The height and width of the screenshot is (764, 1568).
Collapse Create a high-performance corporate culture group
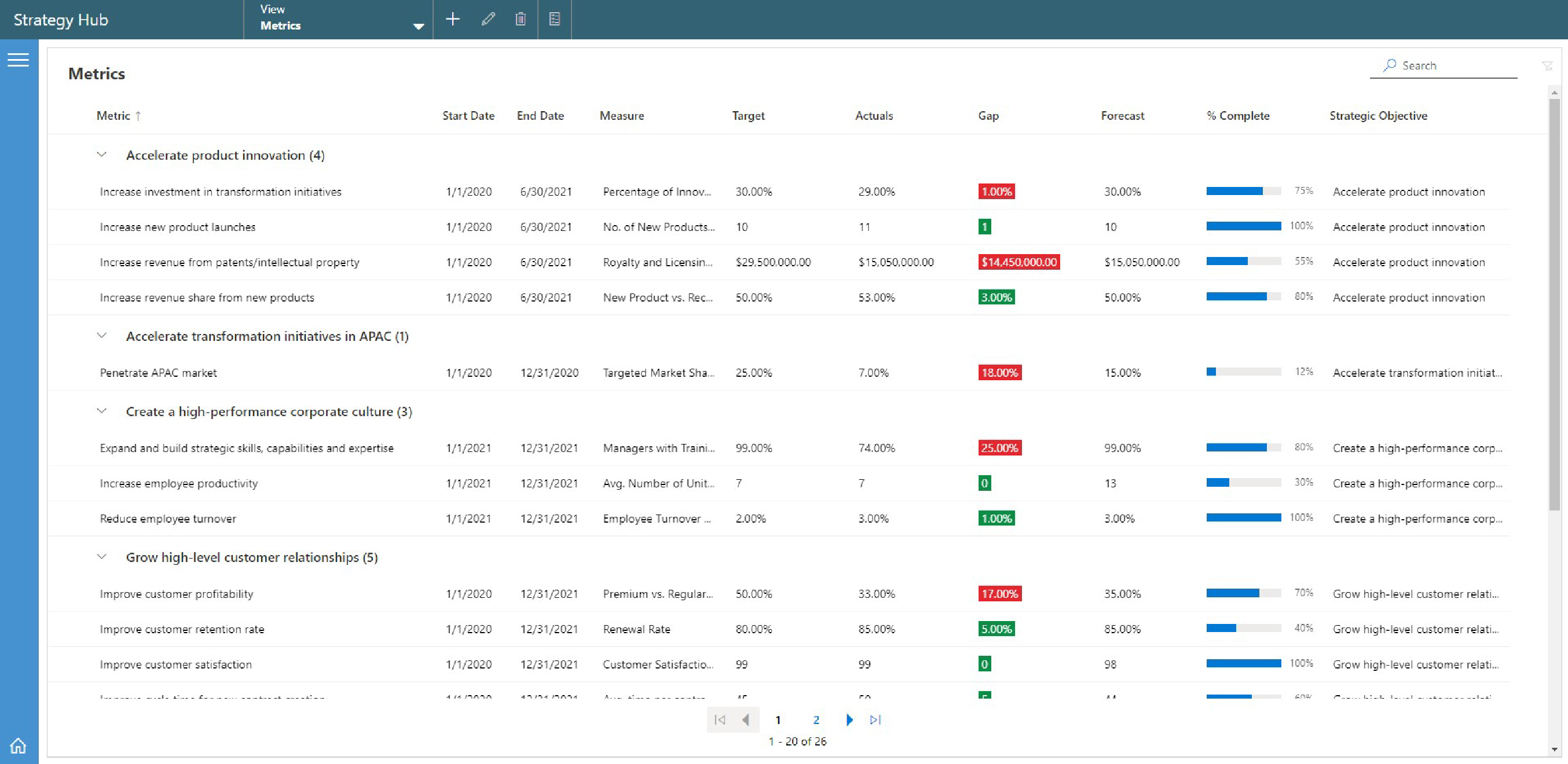coord(102,412)
